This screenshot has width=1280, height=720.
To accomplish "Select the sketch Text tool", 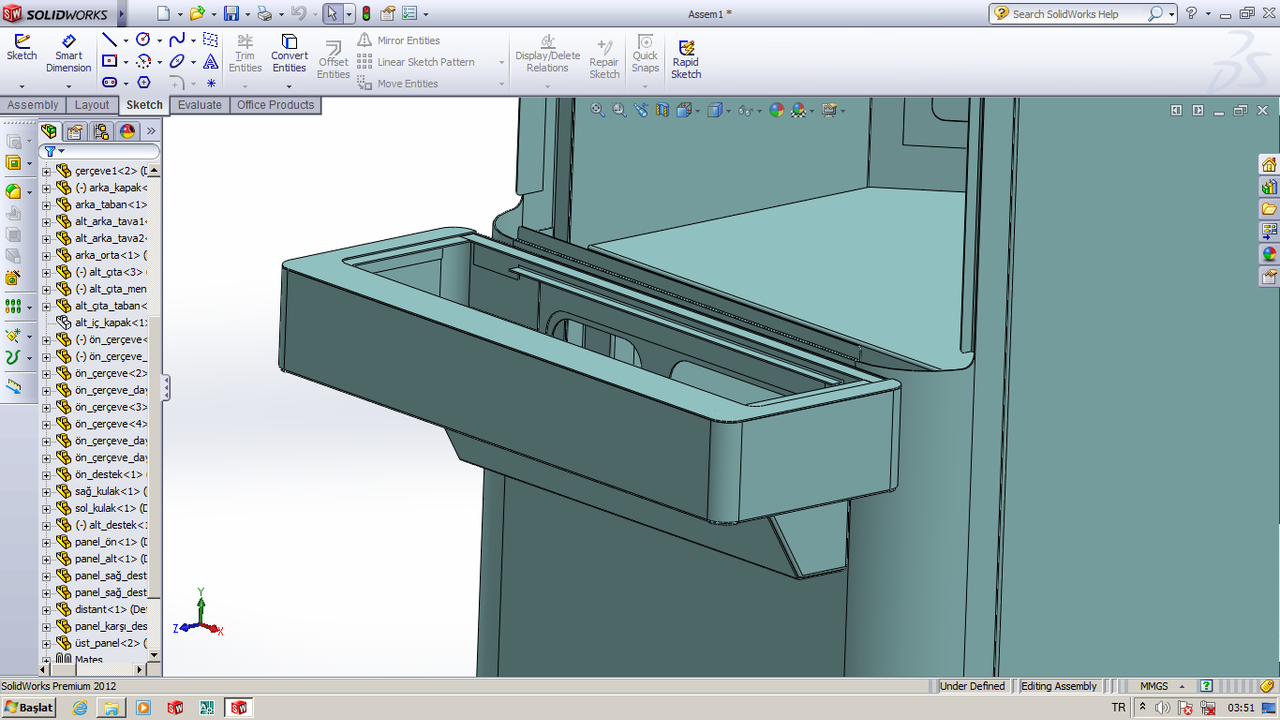I will [210, 62].
